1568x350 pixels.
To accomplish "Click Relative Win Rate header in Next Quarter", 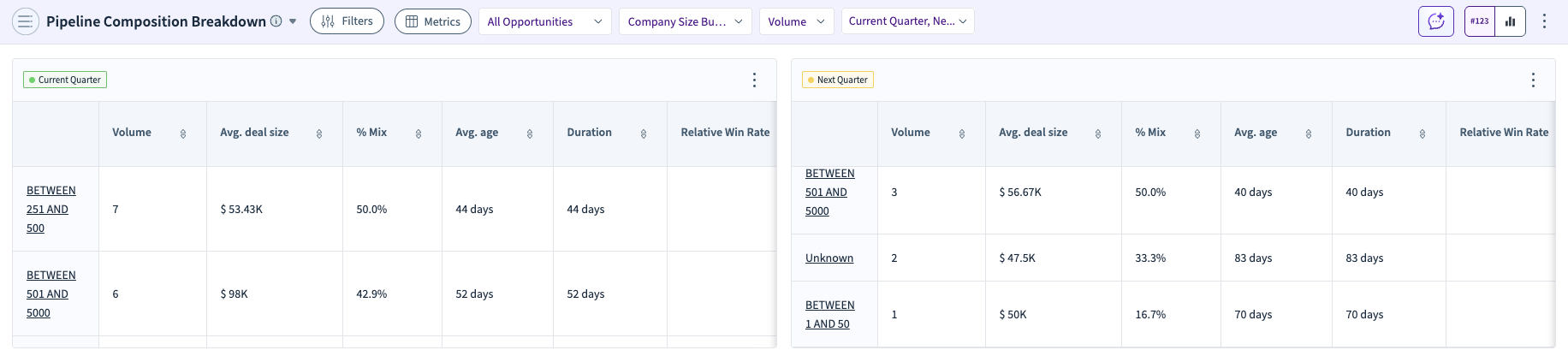I will point(1504,132).
